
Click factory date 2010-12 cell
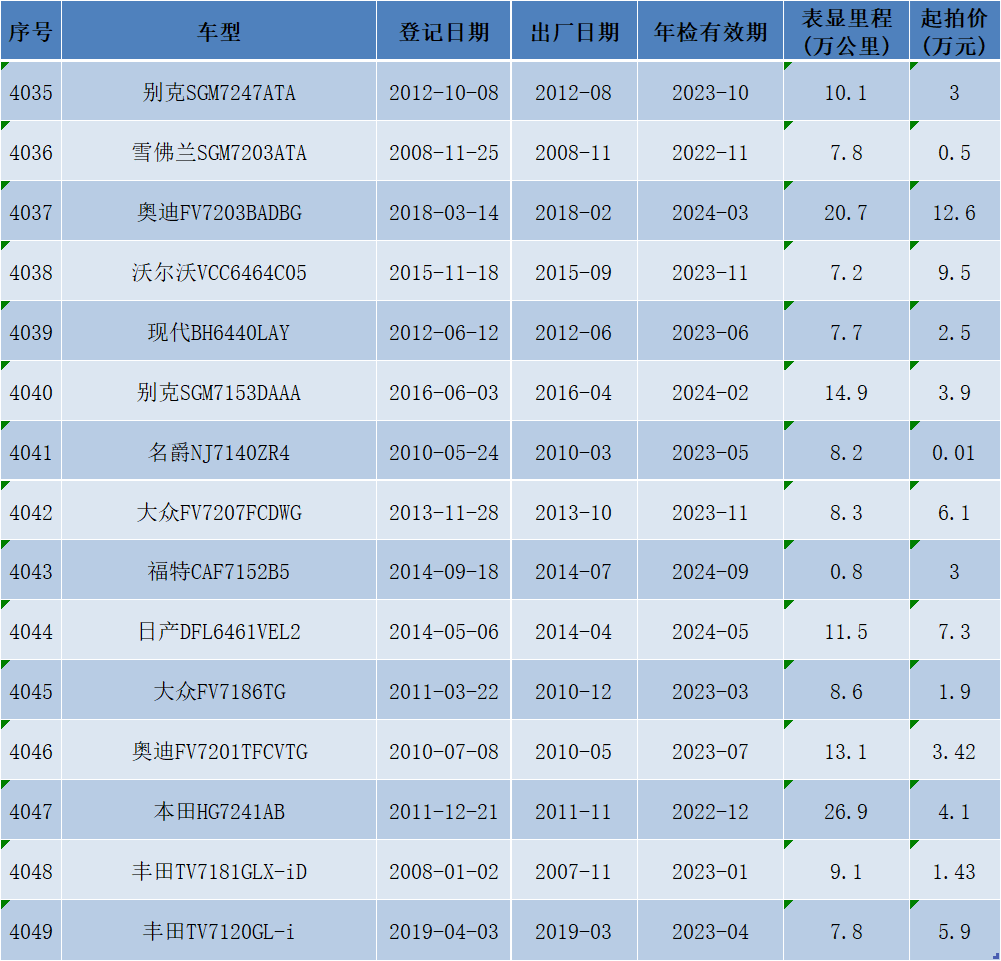(574, 691)
